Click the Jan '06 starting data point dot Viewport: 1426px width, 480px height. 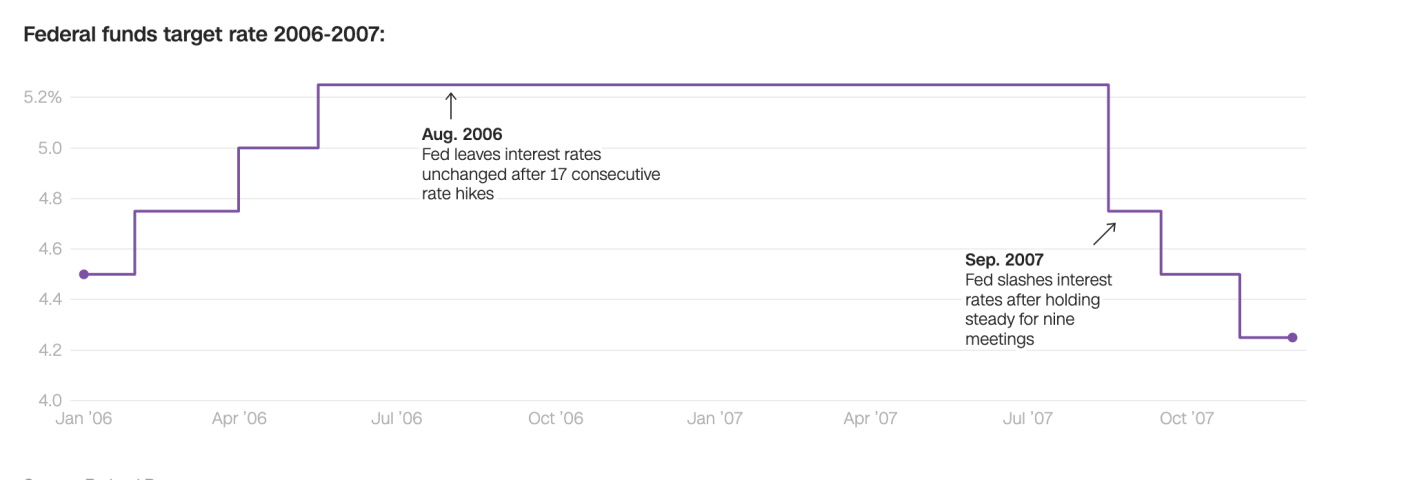[84, 274]
